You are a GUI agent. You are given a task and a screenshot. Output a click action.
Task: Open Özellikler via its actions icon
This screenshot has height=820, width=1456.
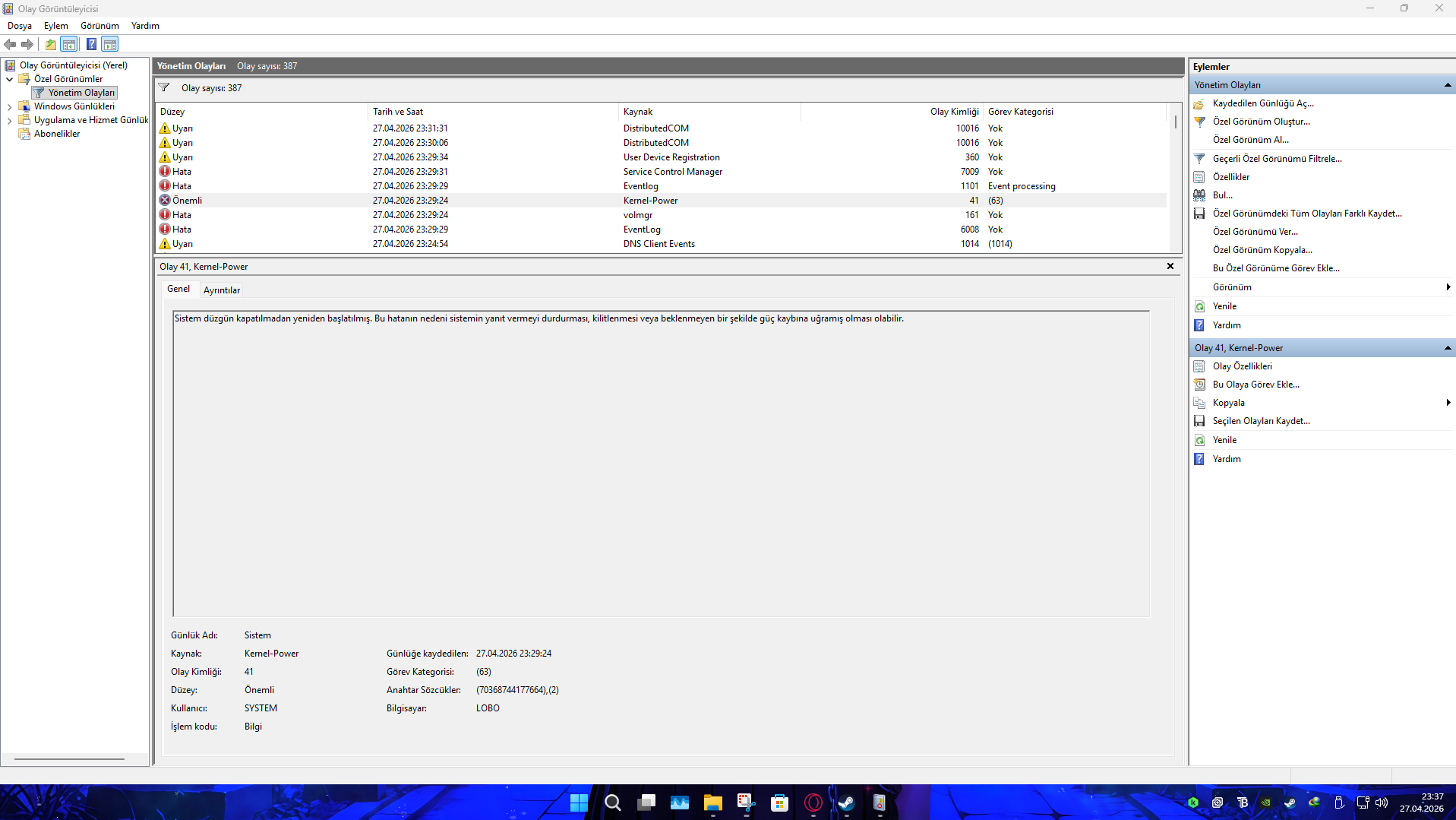point(1199,177)
